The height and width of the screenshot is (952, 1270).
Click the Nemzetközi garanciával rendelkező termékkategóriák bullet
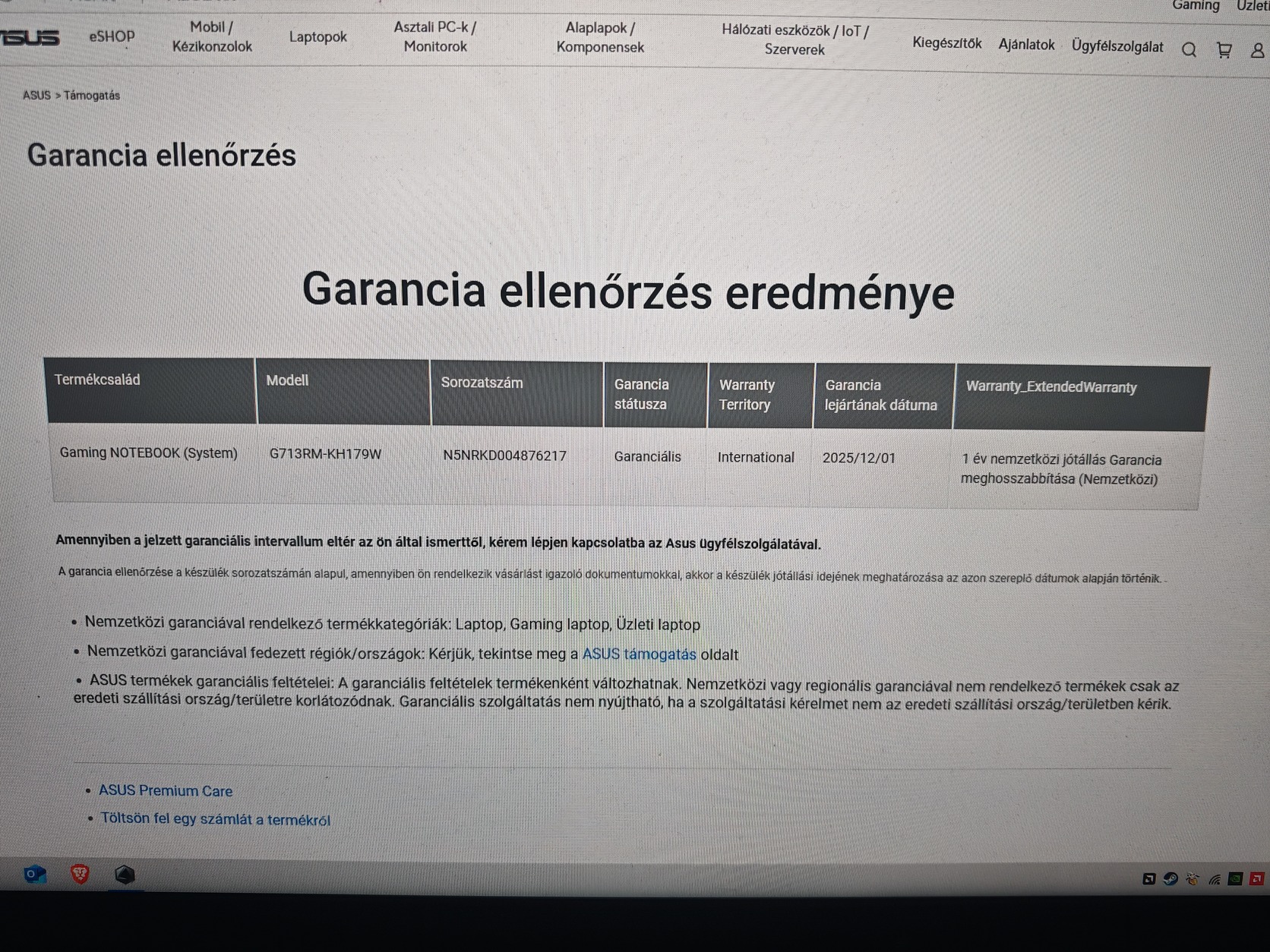[392, 623]
